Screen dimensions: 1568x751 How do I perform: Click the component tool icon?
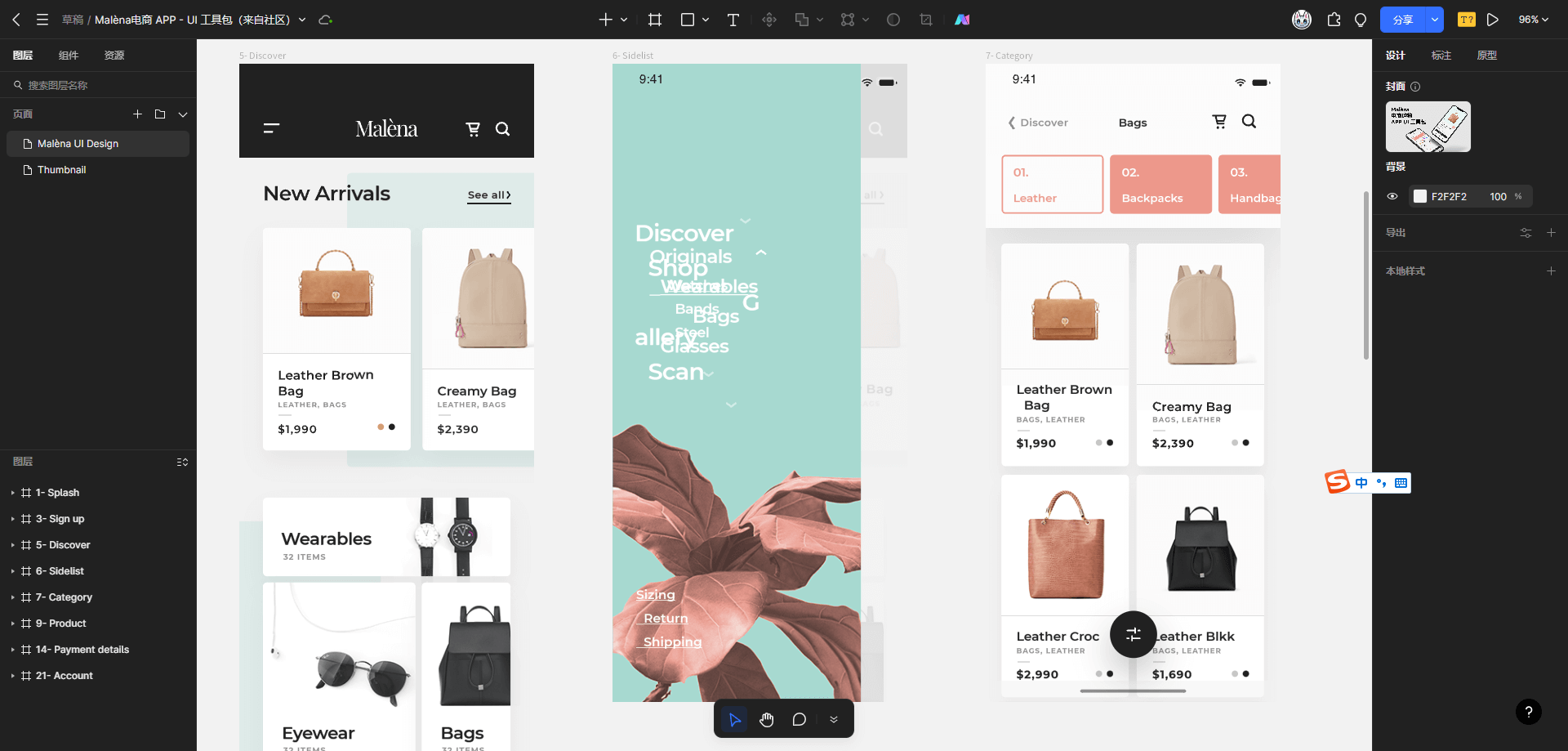pos(769,20)
